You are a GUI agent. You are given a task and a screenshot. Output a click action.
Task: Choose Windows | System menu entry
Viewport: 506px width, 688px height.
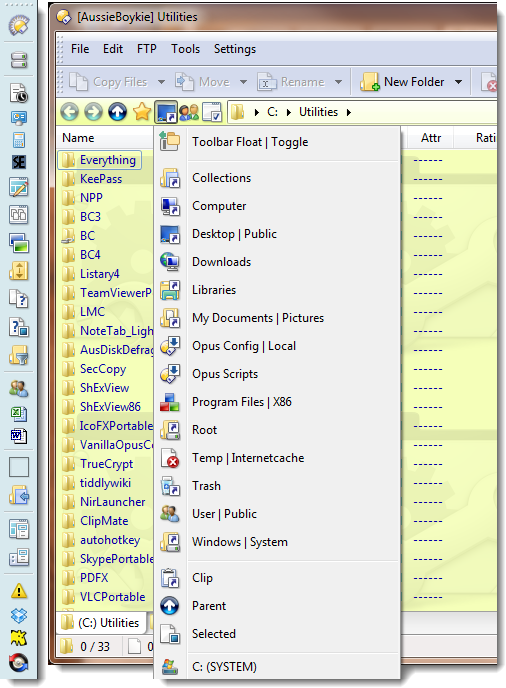click(278, 542)
